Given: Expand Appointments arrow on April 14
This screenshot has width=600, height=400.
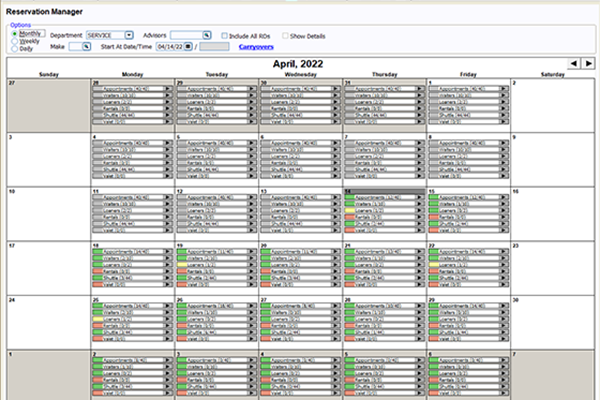Looking at the screenshot, I should click(x=420, y=198).
